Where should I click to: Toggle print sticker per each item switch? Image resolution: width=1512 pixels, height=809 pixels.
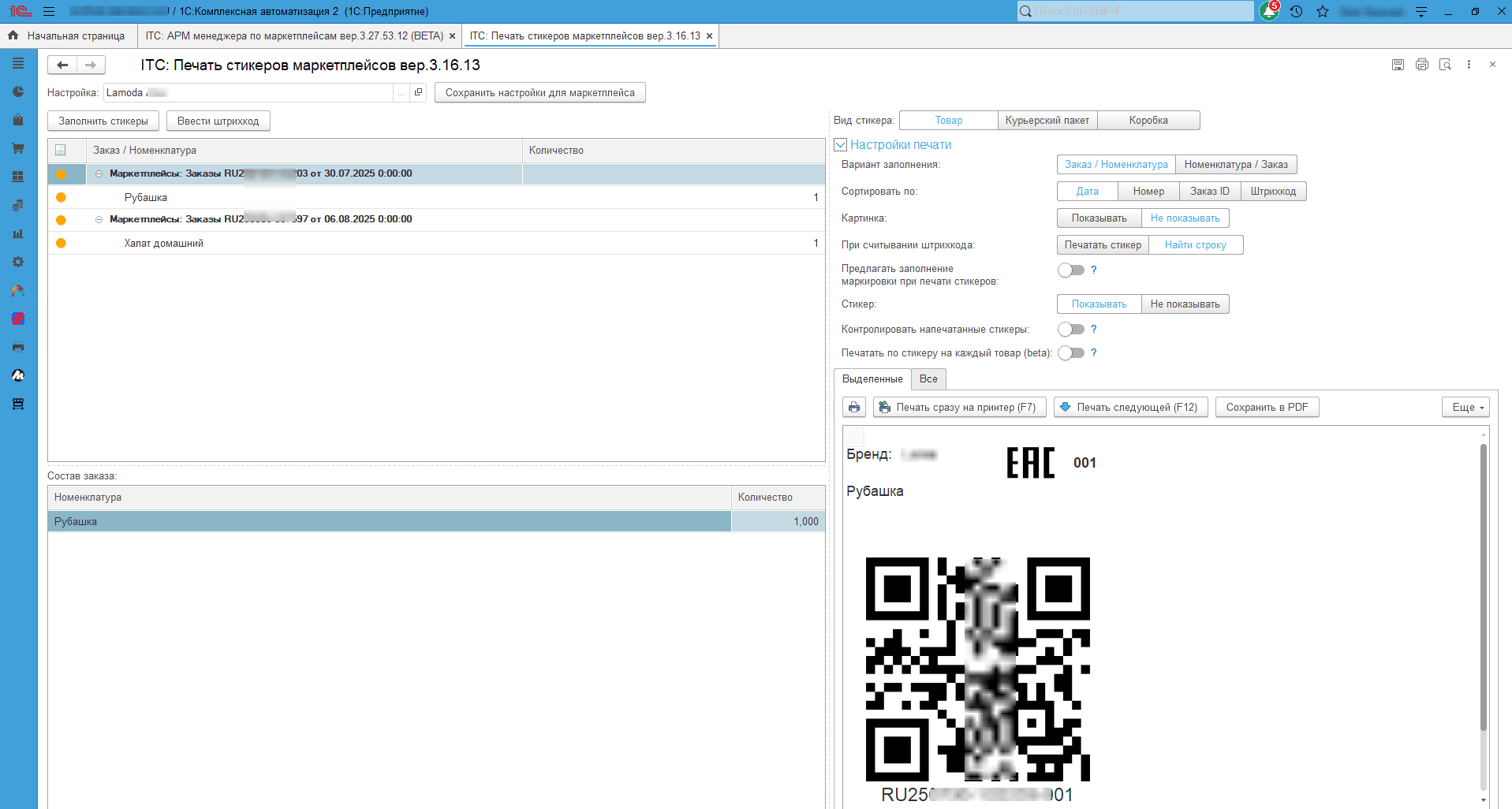(x=1071, y=352)
